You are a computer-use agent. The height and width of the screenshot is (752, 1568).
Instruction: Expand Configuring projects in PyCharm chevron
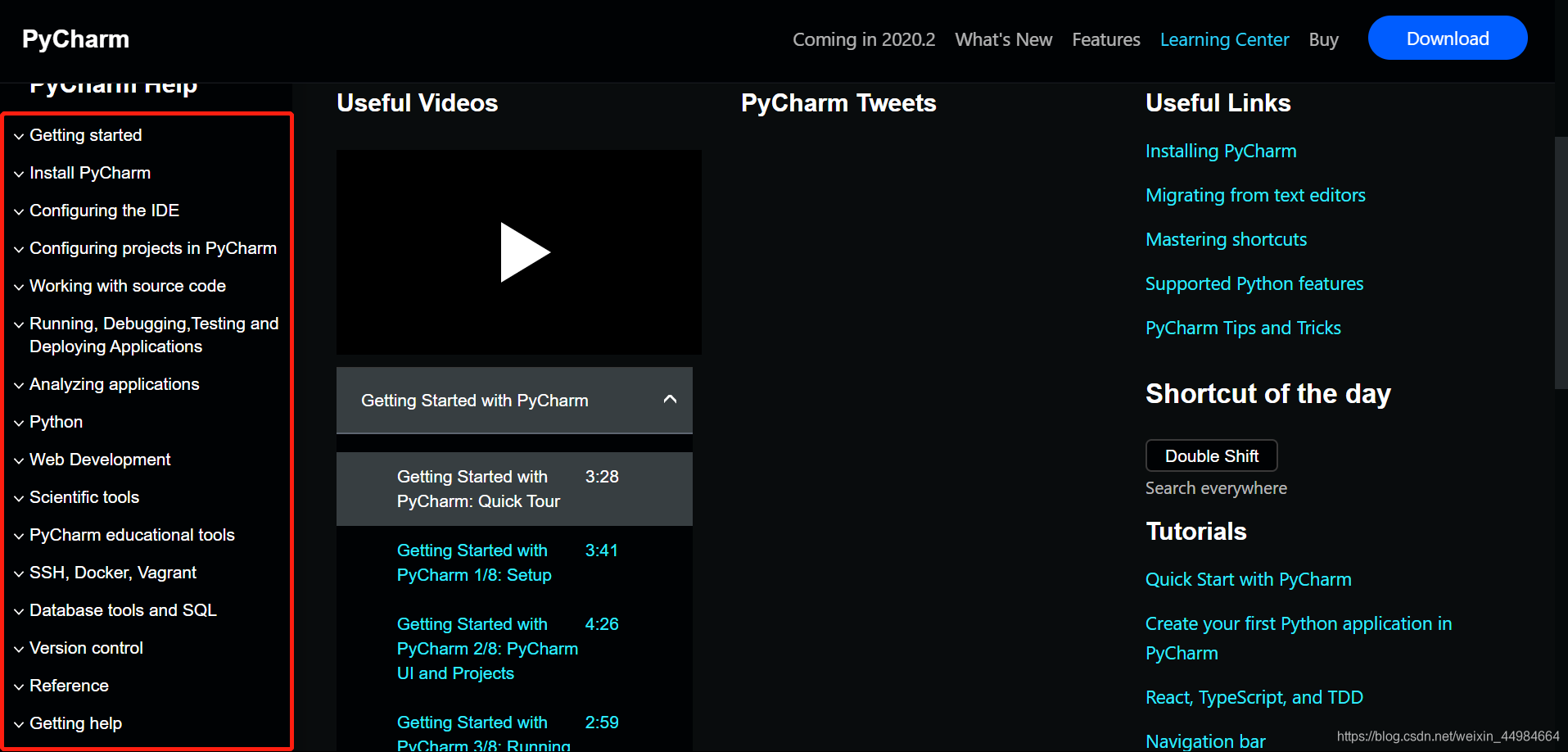click(x=19, y=249)
